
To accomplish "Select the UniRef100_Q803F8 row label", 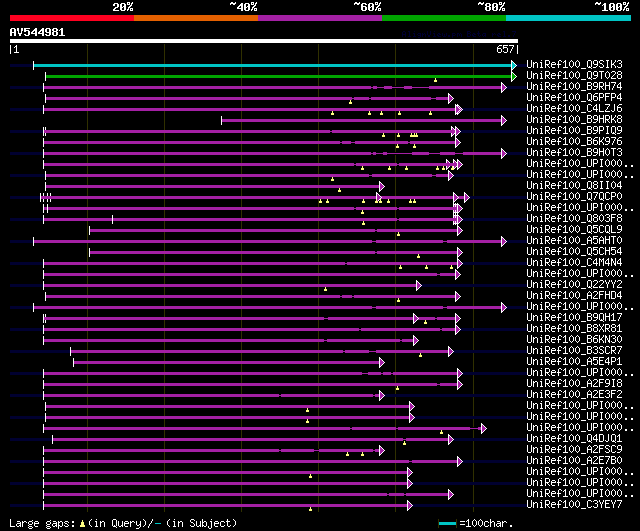I will click(x=574, y=219).
